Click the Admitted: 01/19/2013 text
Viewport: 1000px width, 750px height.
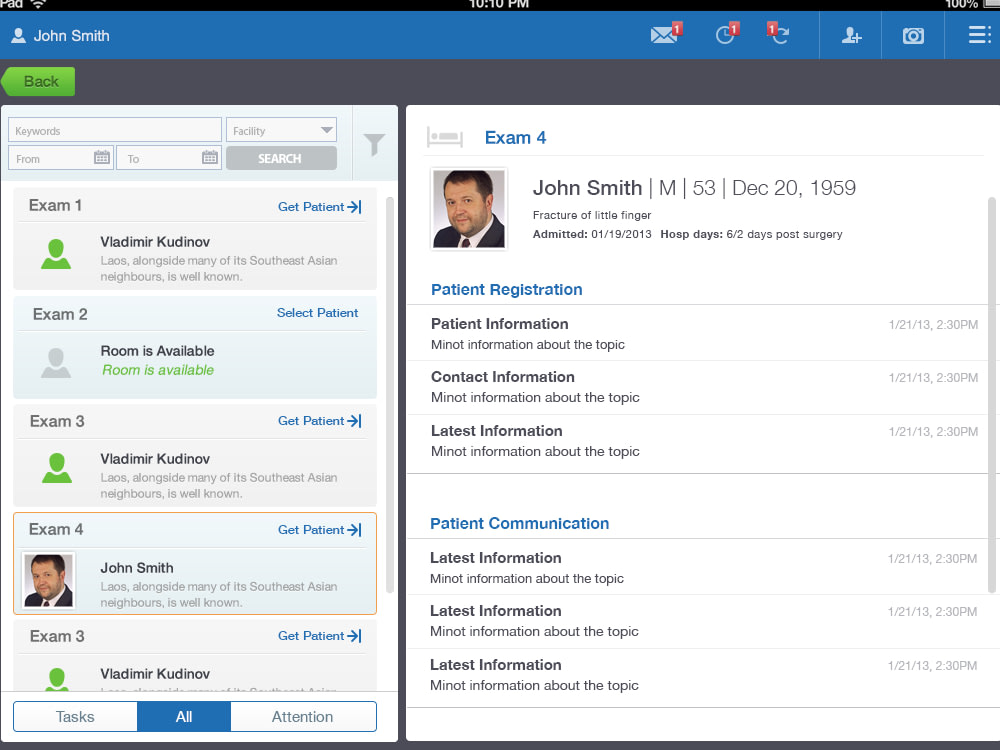coord(592,234)
